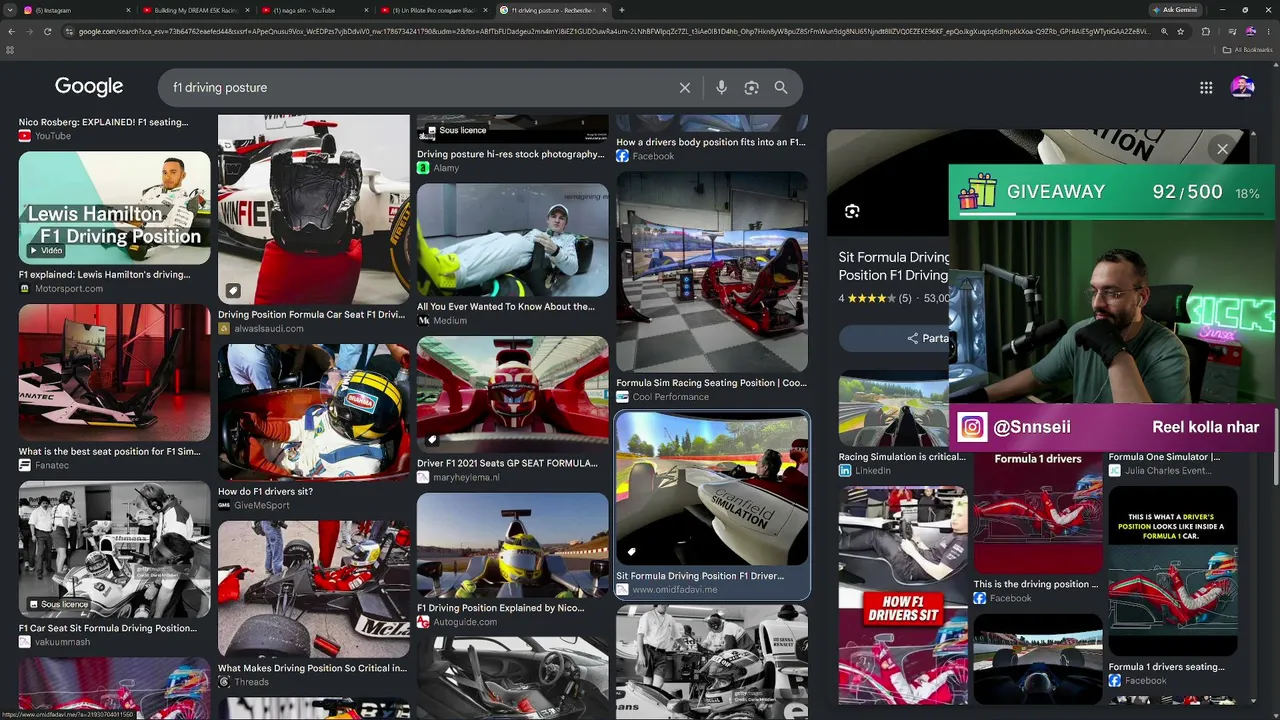The width and height of the screenshot is (1280, 720).
Task: Go back with the browser back arrow
Action: click(x=11, y=32)
